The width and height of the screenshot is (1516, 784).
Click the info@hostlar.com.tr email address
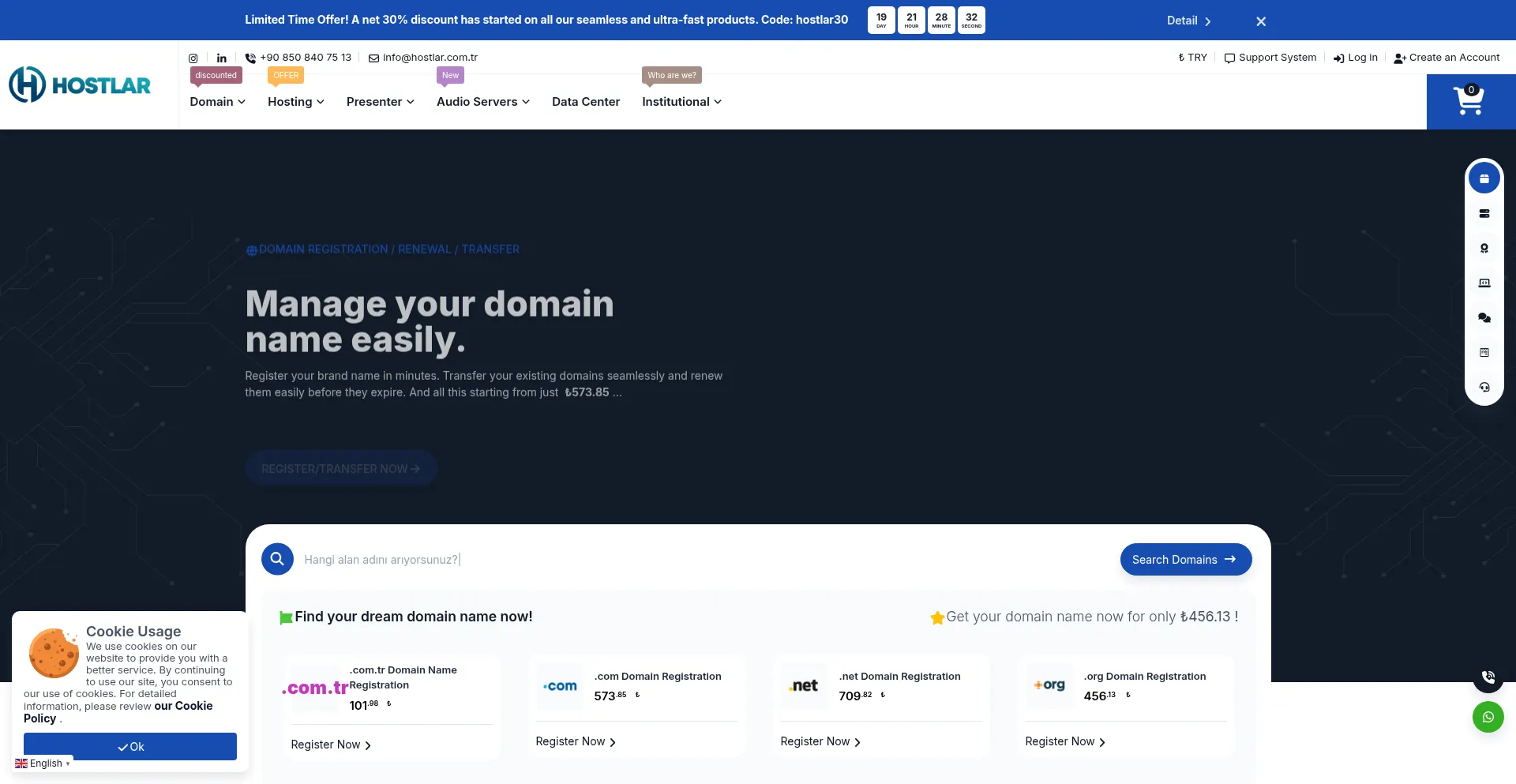(430, 58)
